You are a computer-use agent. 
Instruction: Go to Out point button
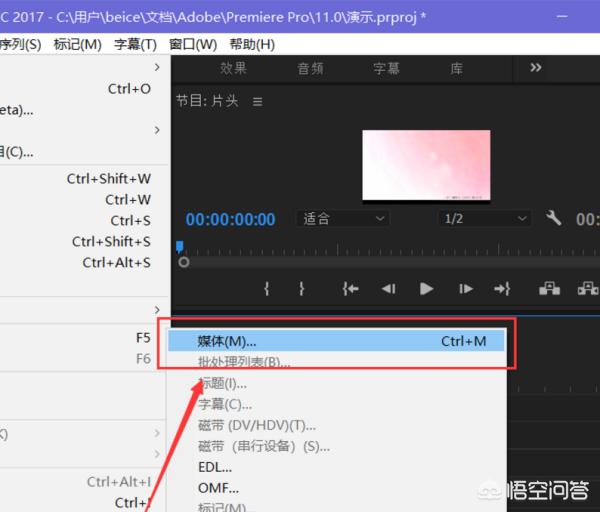(502, 289)
